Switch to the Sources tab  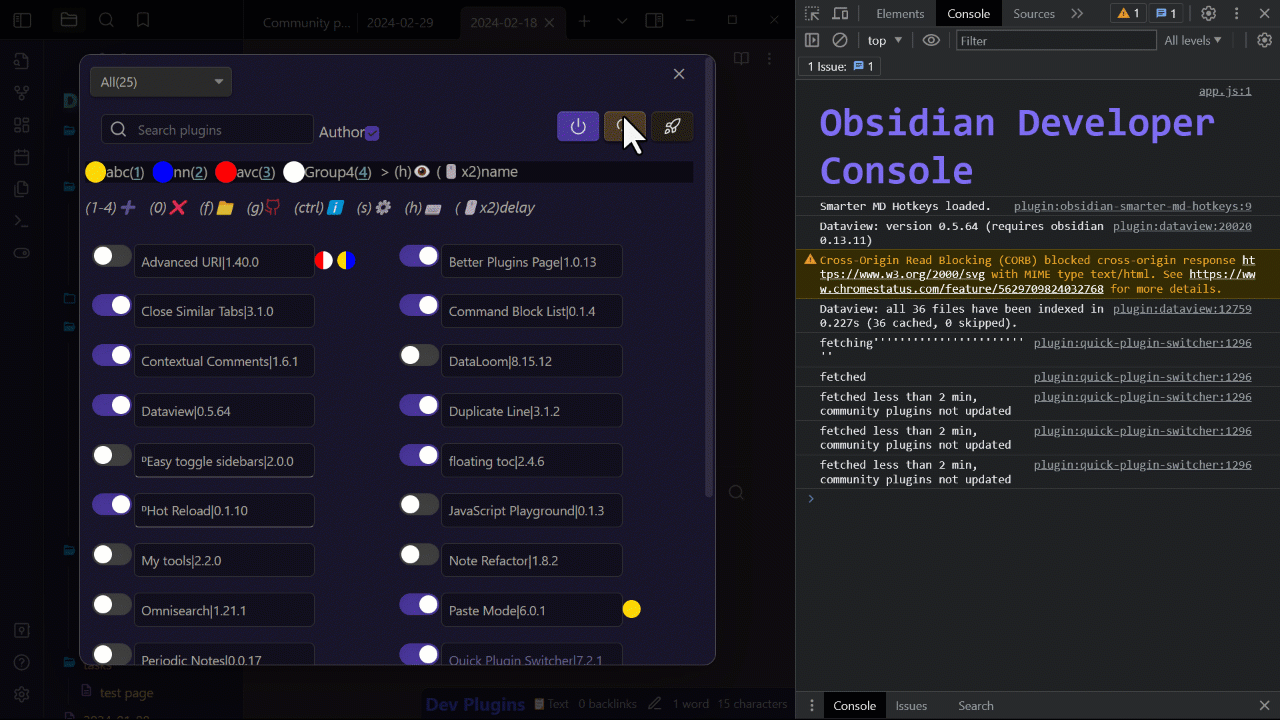point(1034,13)
